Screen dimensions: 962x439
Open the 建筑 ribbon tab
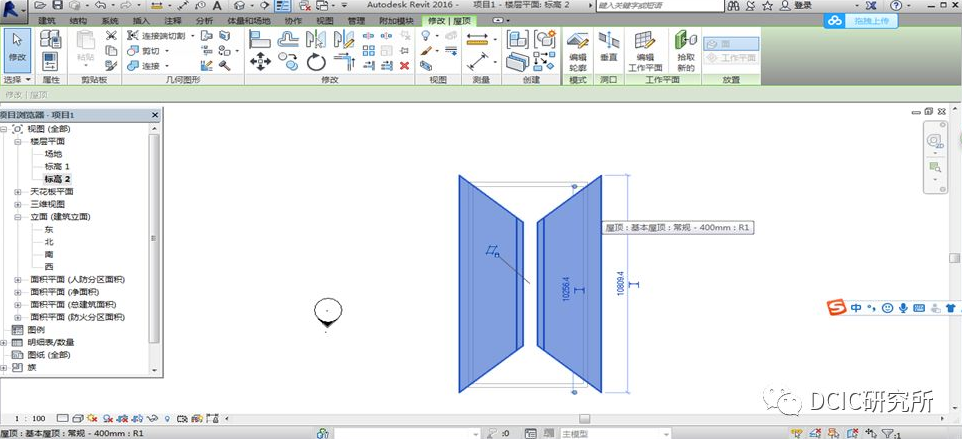47,21
